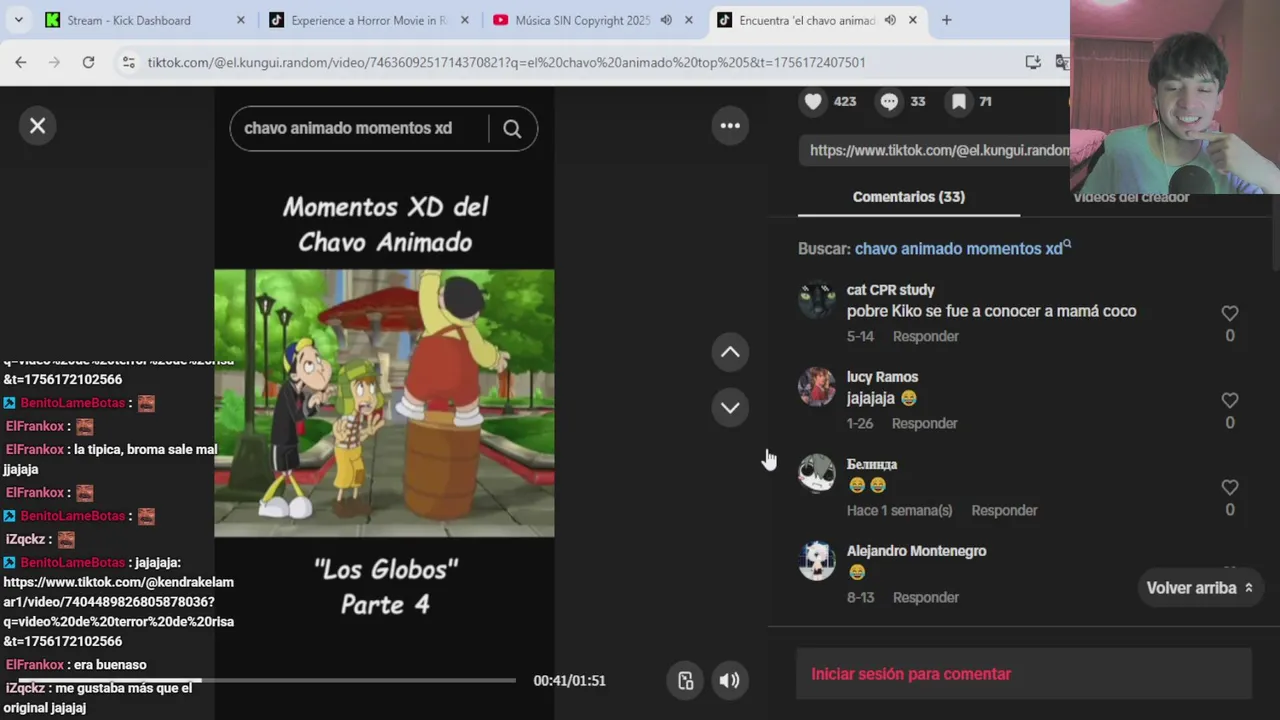
Task: Switch to Experience a Horror Movie tab
Action: click(x=368, y=20)
